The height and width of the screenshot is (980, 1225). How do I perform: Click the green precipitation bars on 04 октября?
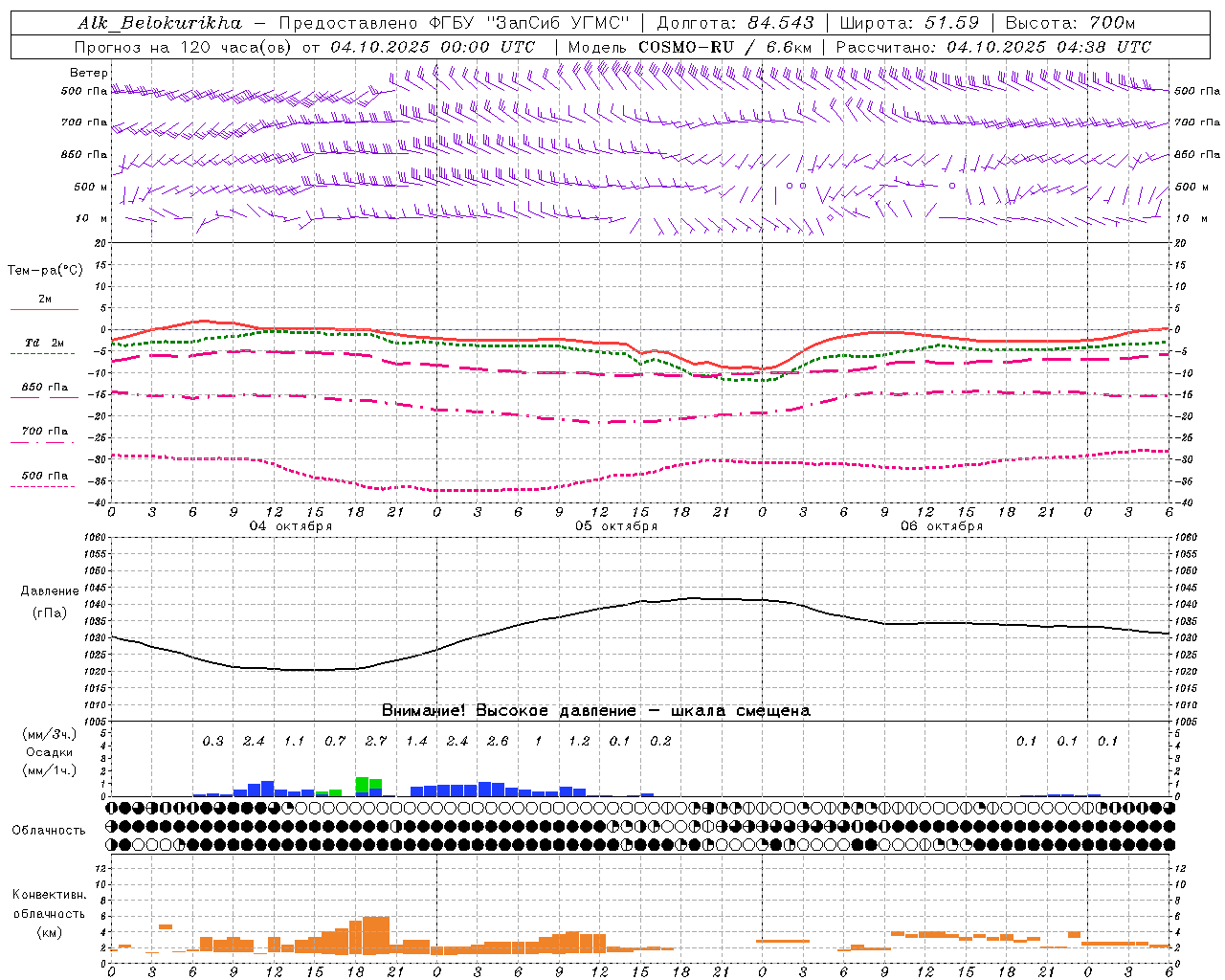click(368, 784)
